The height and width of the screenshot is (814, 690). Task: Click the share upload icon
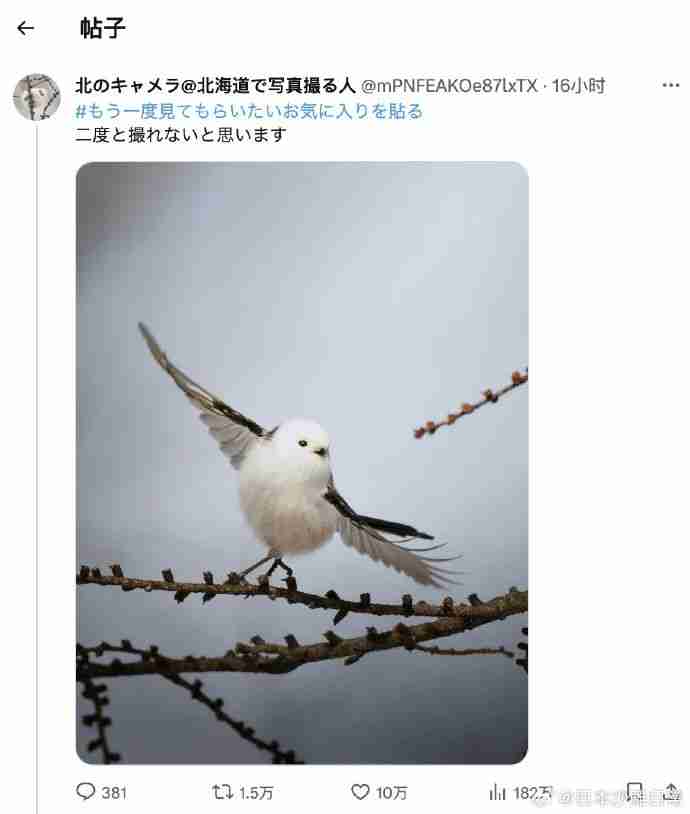670,792
